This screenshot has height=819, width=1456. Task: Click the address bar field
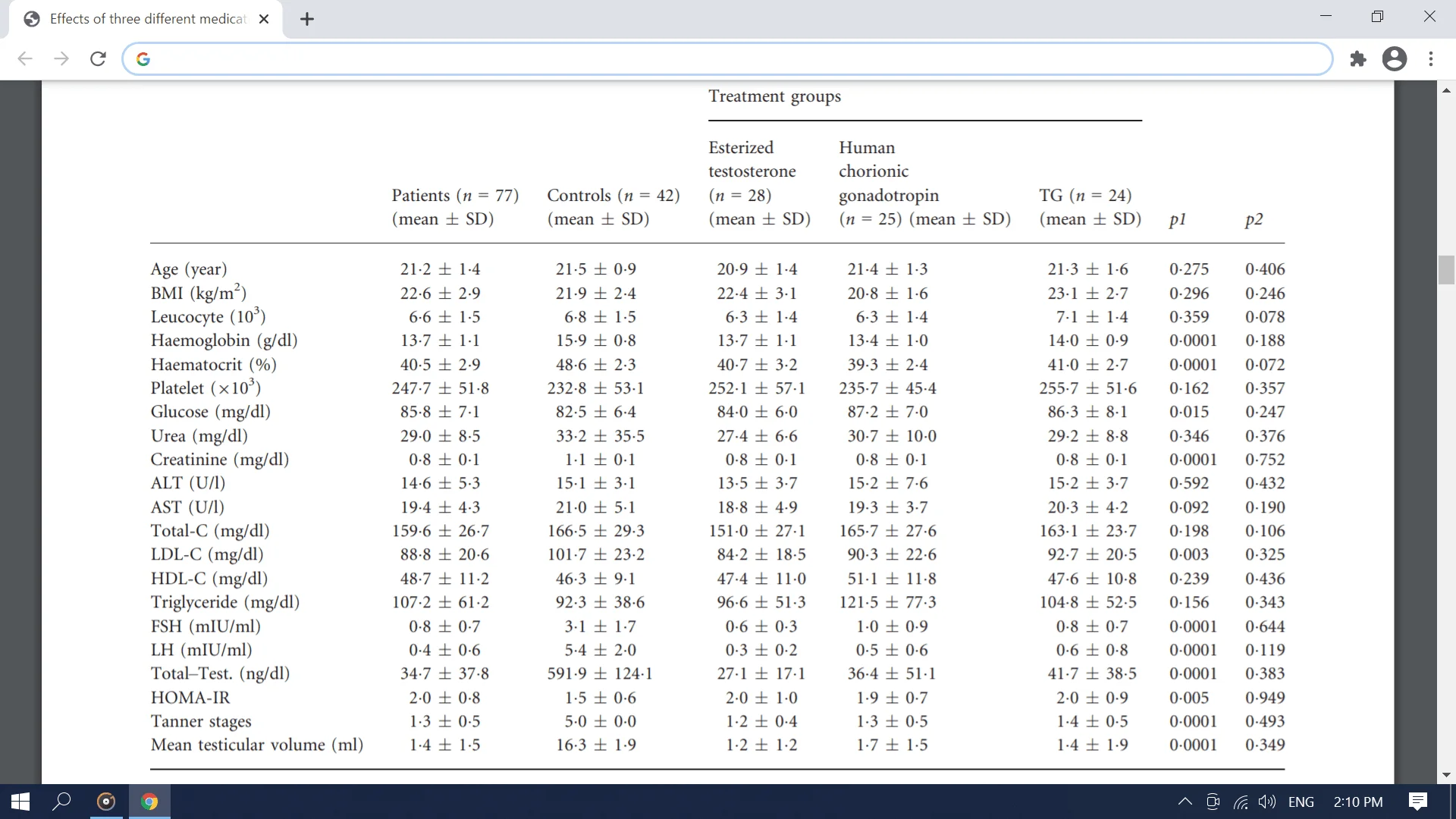pos(728,59)
